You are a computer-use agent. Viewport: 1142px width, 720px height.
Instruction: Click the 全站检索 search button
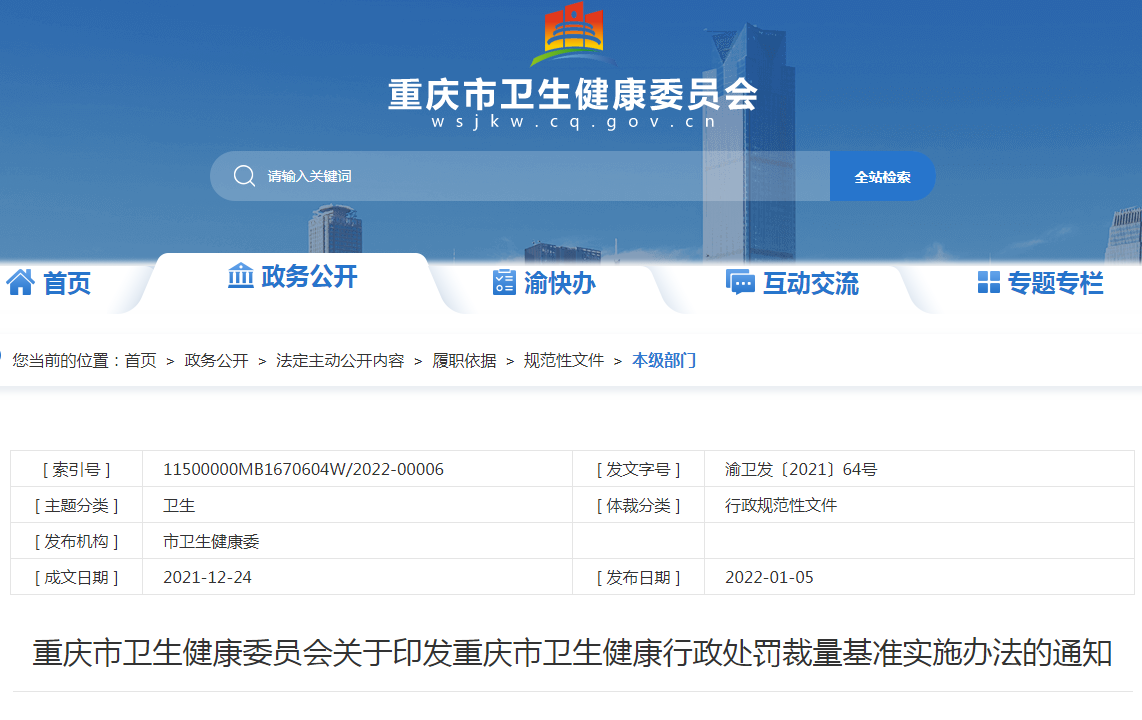(882, 176)
